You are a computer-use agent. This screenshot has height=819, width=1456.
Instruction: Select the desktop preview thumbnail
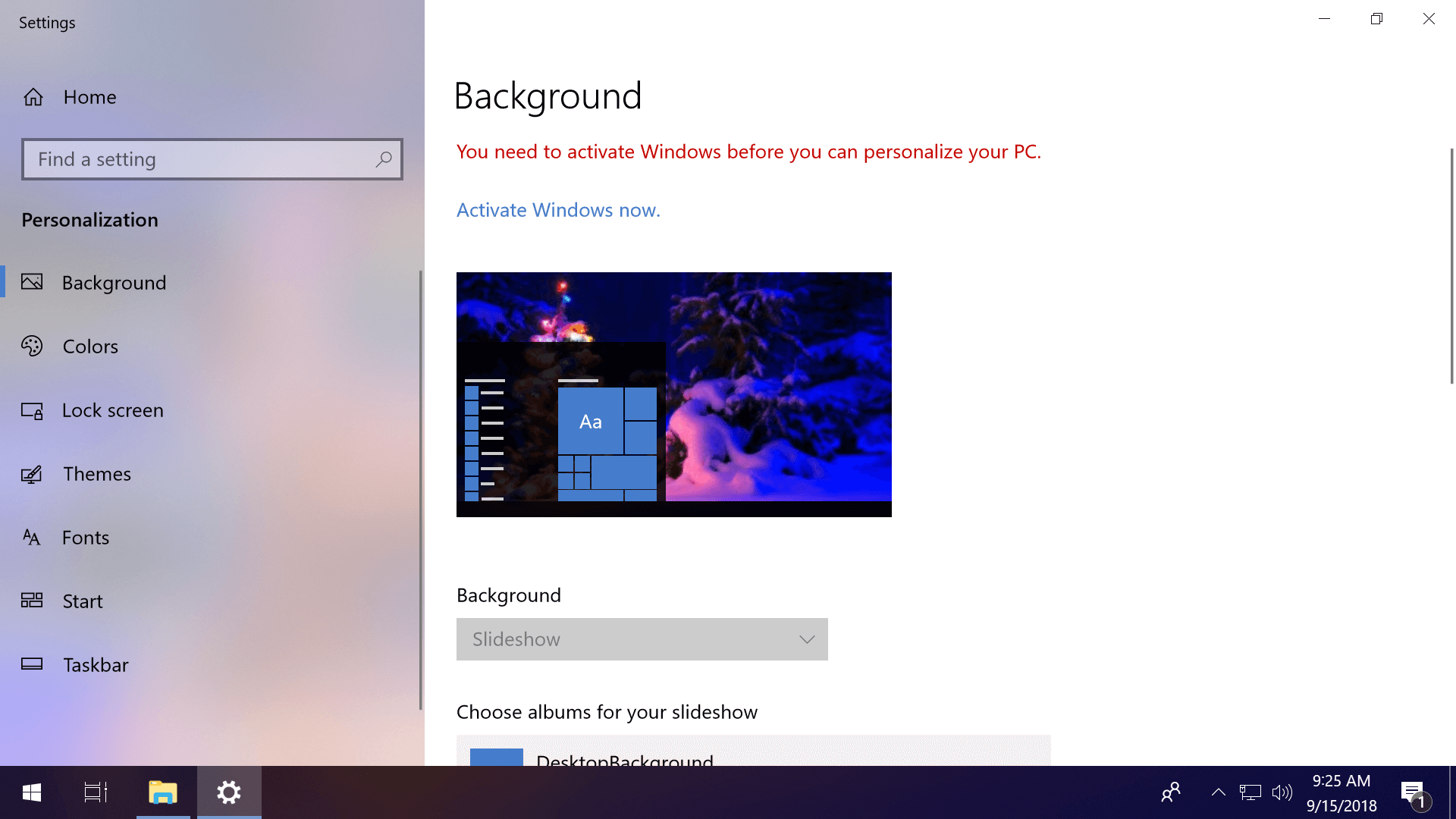[673, 394]
